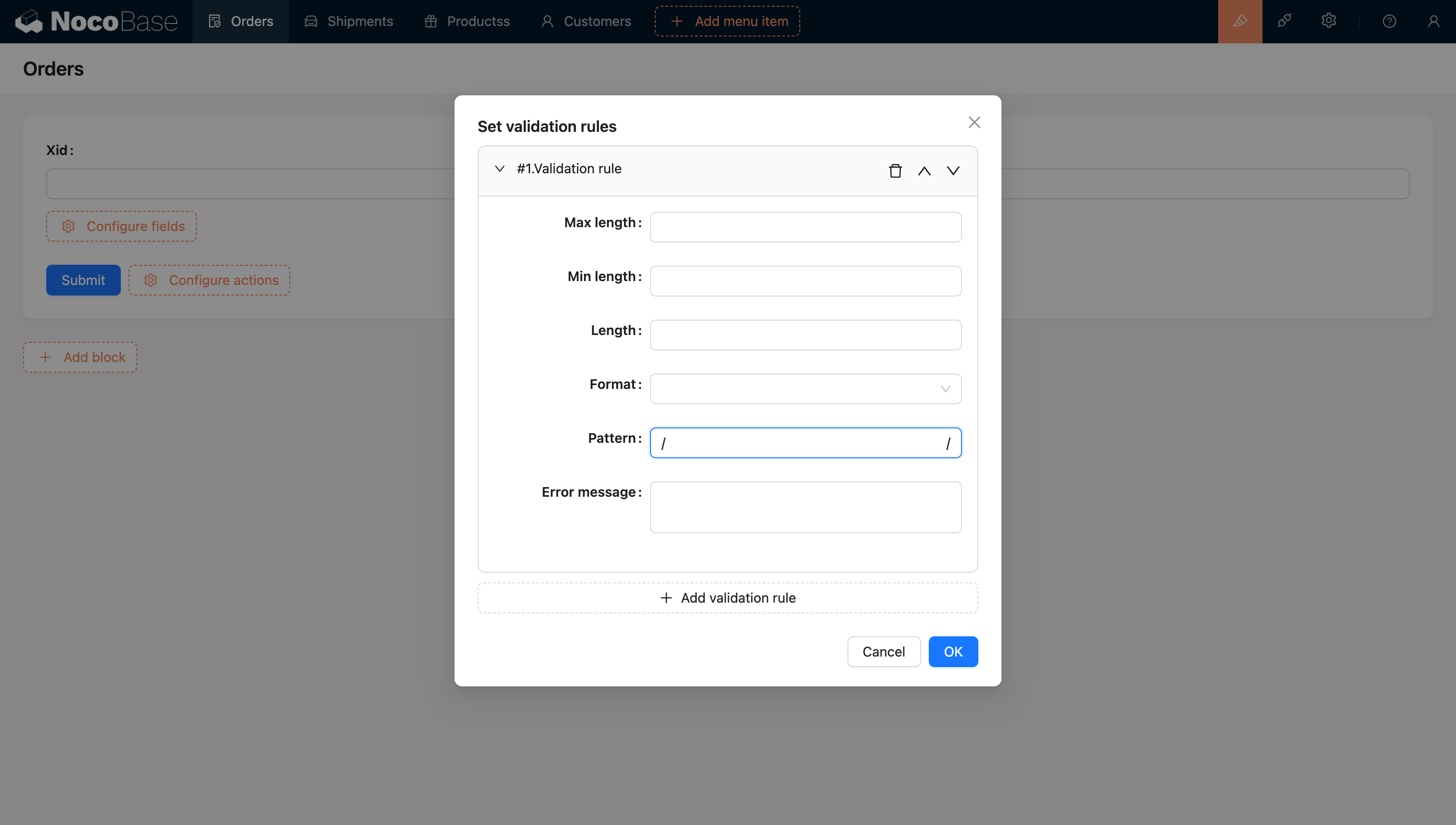Focus the Max length input
1456x825 pixels.
[806, 227]
